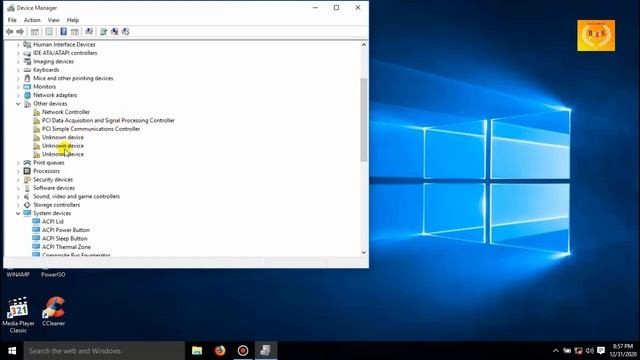
Task: Click the red record app taskbar icon
Action: (x=243, y=351)
